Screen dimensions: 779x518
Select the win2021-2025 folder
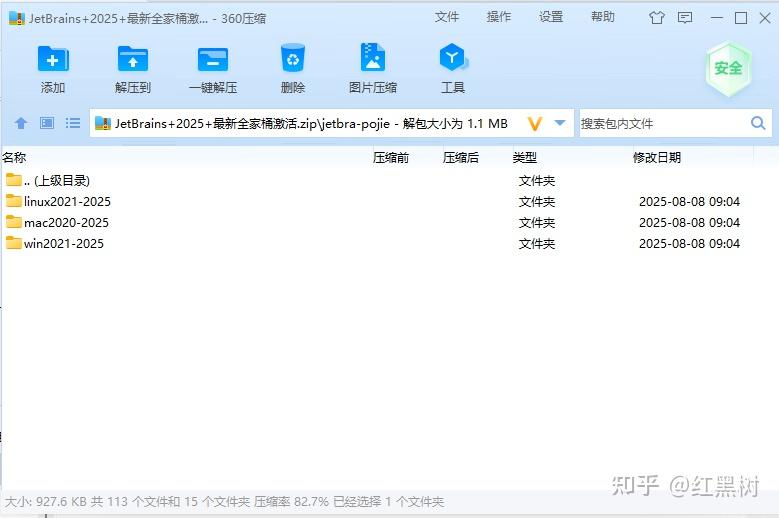point(378,243)
